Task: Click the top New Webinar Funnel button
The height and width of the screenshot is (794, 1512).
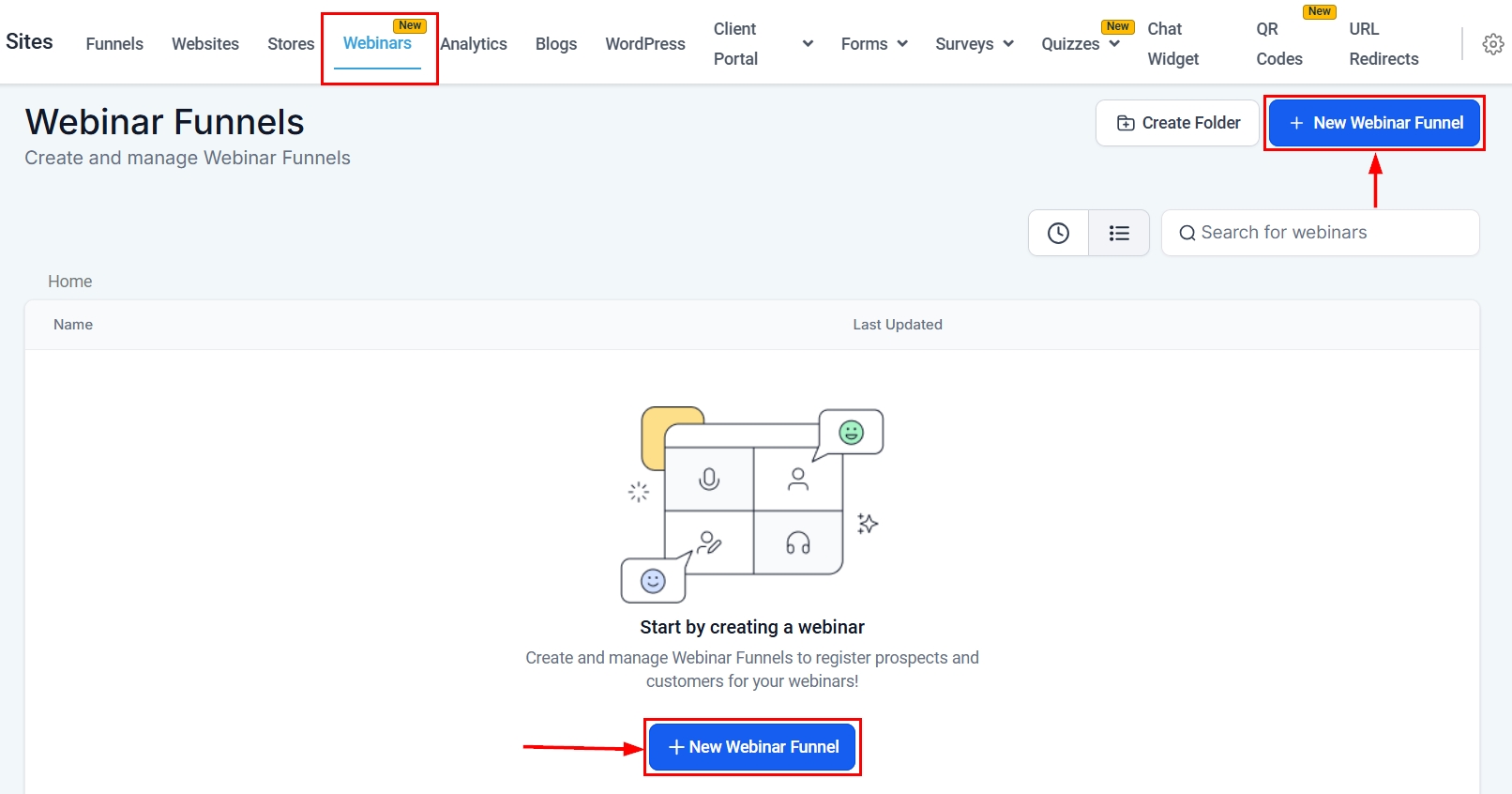Action: coord(1374,123)
